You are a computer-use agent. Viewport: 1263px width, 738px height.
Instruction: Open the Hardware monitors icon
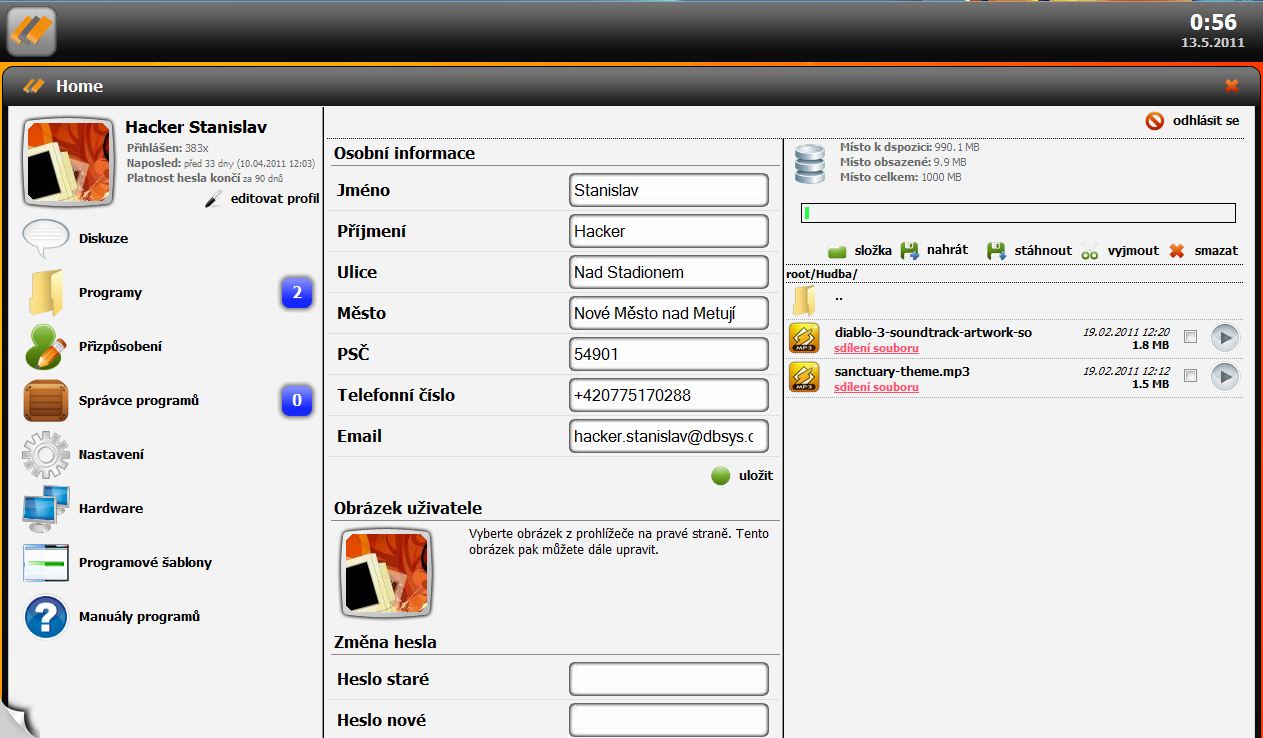[x=46, y=509]
